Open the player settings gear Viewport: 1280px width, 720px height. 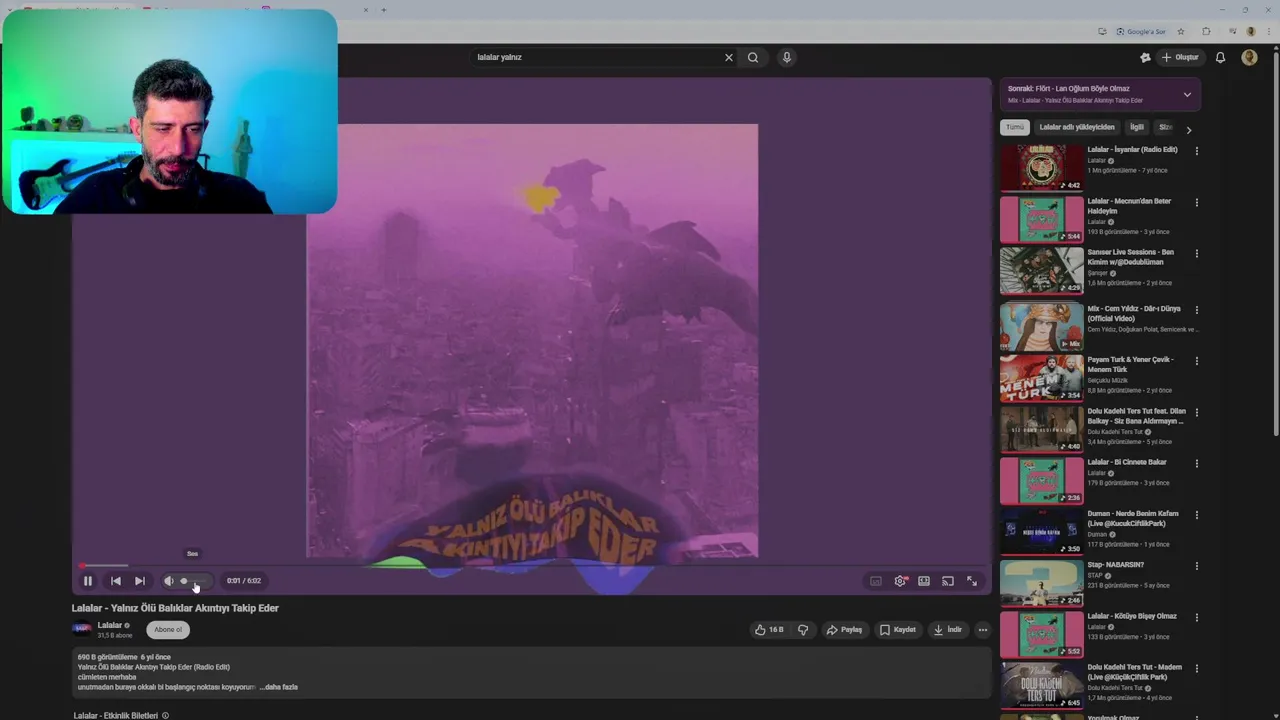click(900, 581)
